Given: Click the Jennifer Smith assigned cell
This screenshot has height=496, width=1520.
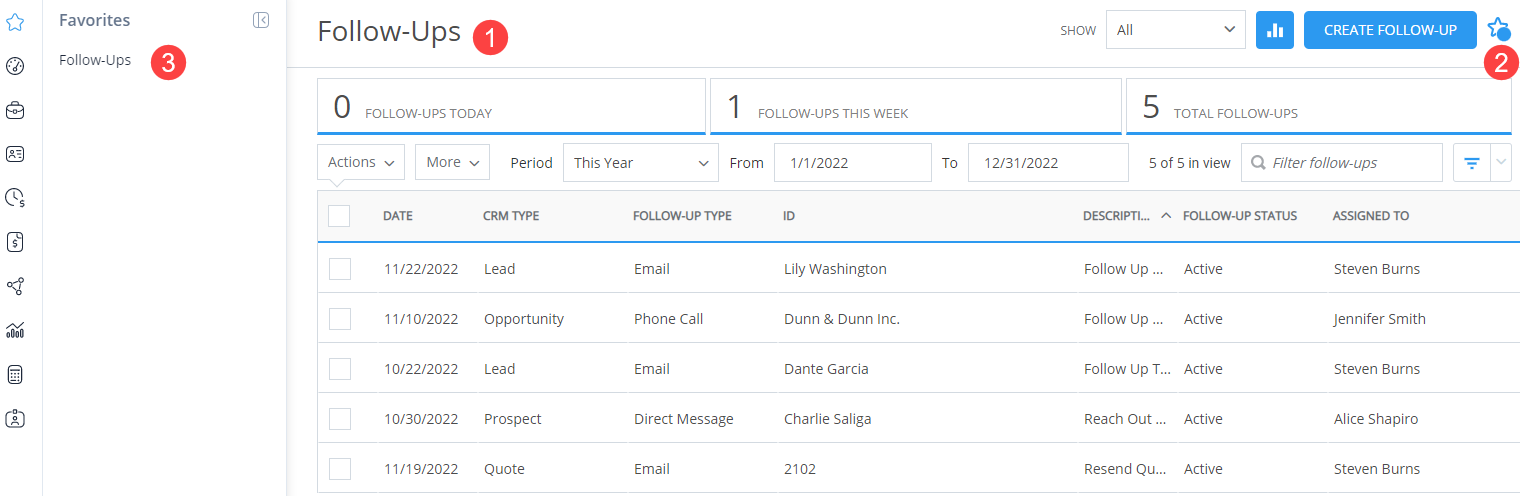Looking at the screenshot, I should [x=1380, y=319].
